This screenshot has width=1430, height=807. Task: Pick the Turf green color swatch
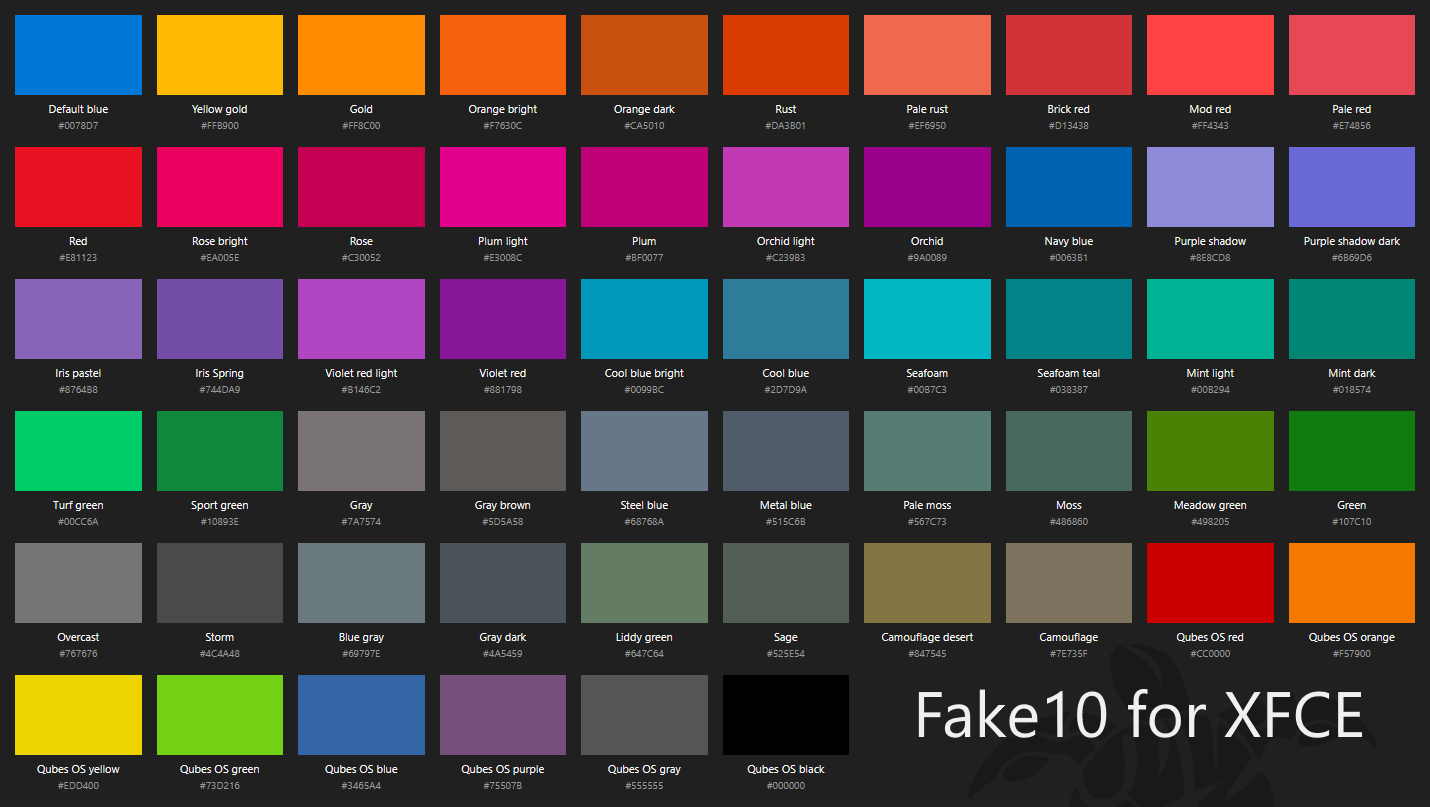click(x=78, y=451)
